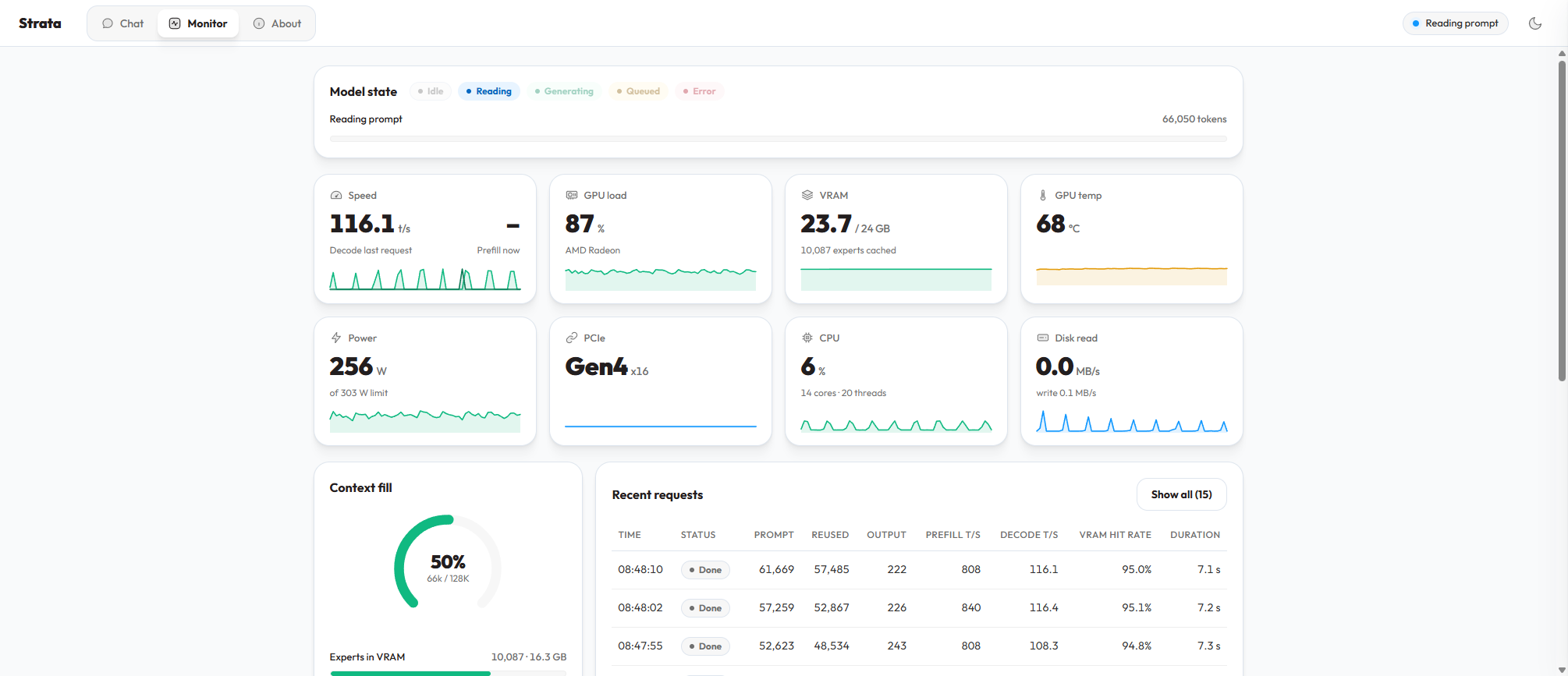This screenshot has width=1568, height=676.
Task: Click the Power lightning bolt icon
Action: [336, 338]
